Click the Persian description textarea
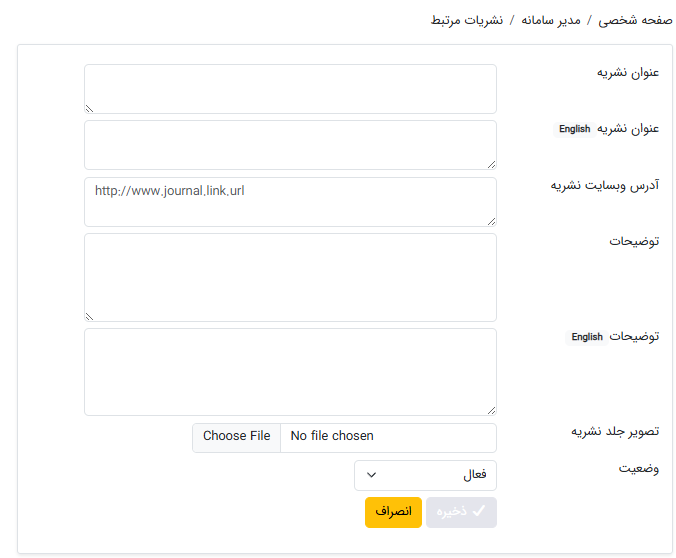The width and height of the screenshot is (676, 558). [290, 277]
